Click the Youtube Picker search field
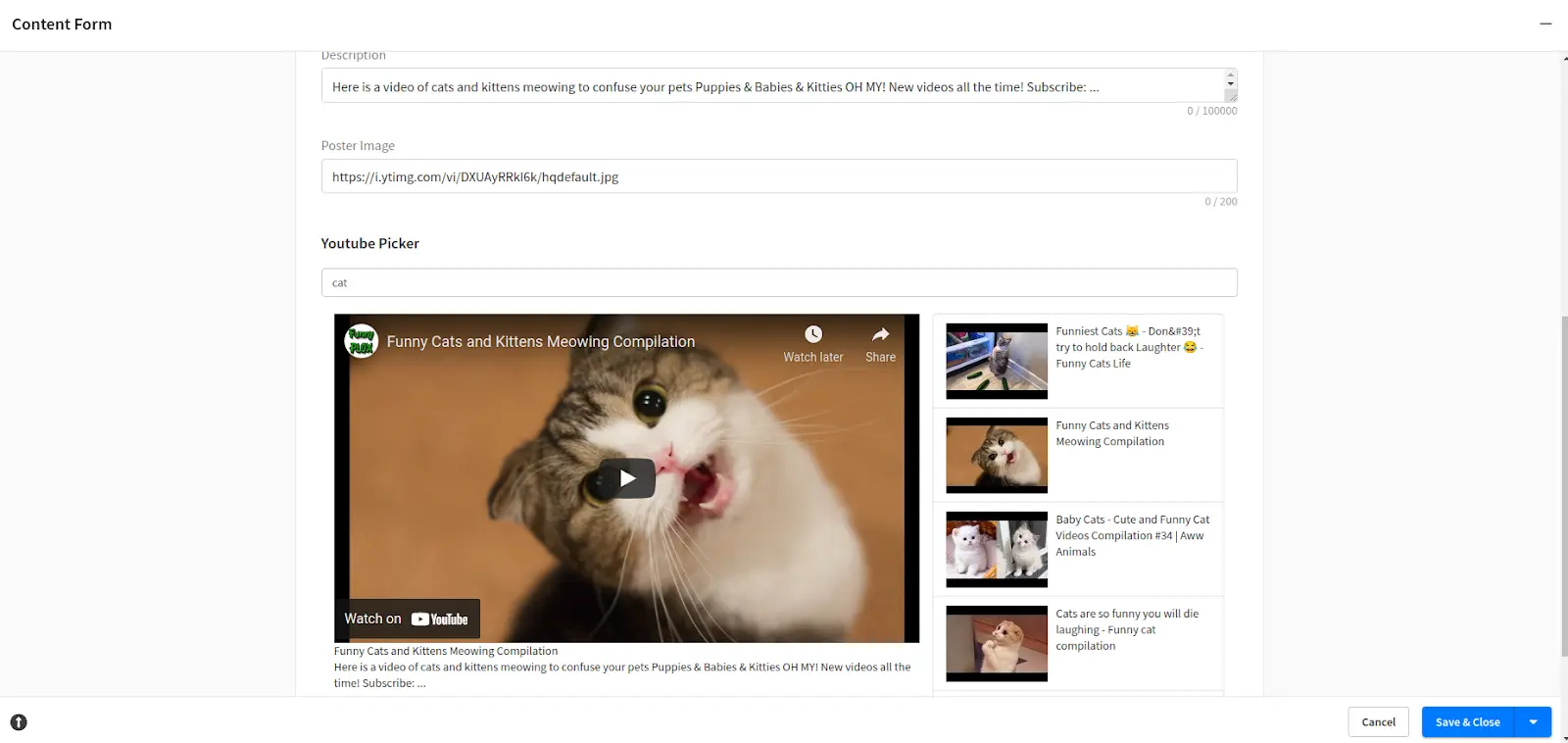The image size is (1568, 743). tap(778, 282)
